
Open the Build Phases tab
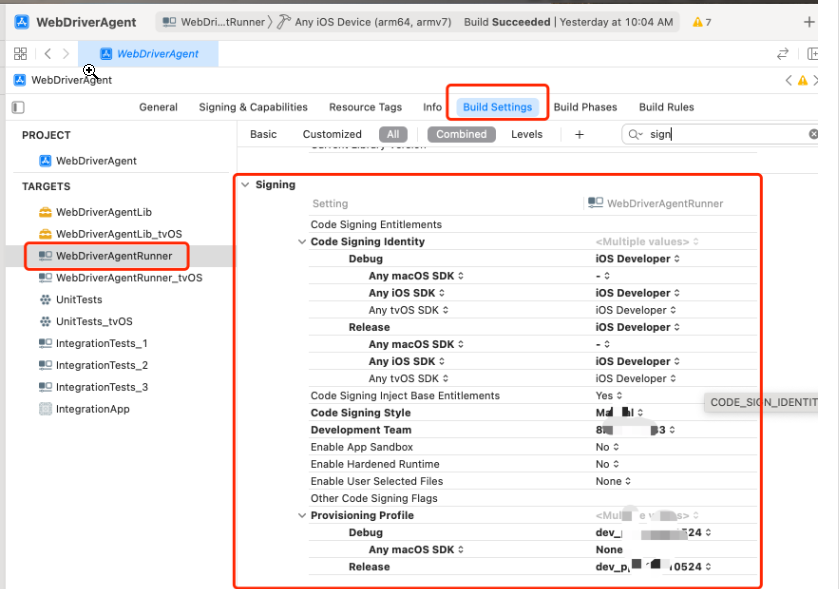click(585, 108)
